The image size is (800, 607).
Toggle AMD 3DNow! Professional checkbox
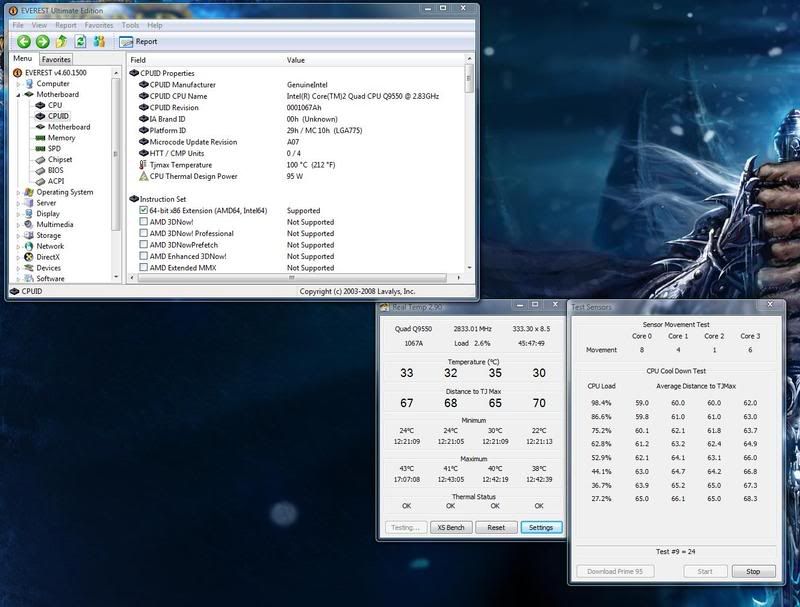[x=143, y=233]
